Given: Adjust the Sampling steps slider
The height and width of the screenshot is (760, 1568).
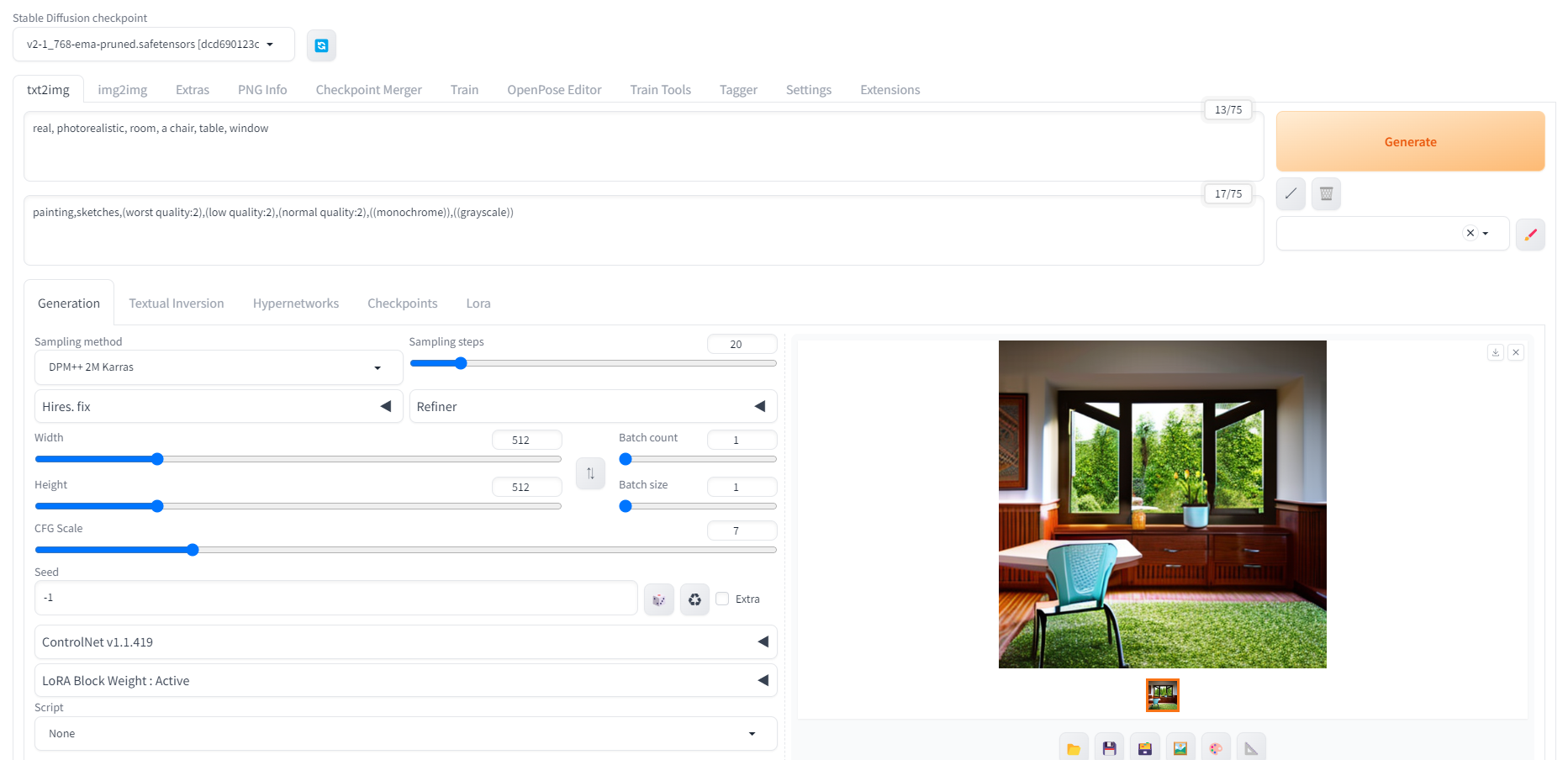Looking at the screenshot, I should tap(593, 363).
